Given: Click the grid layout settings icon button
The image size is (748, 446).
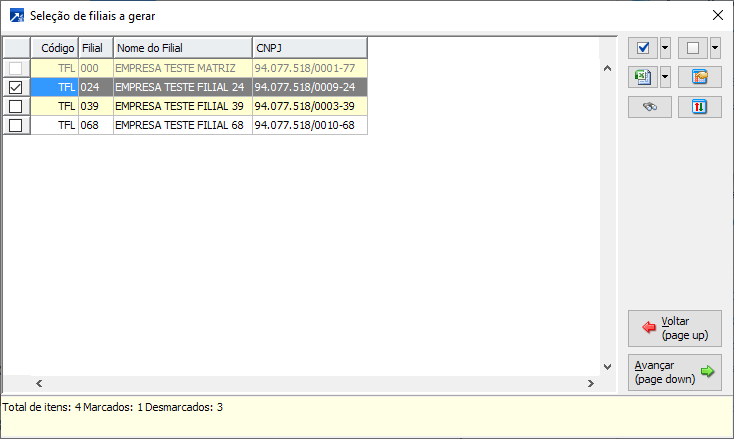Looking at the screenshot, I should click(700, 77).
